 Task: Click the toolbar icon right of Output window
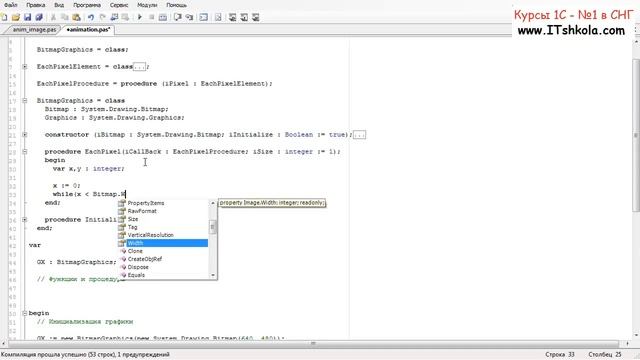218,17
